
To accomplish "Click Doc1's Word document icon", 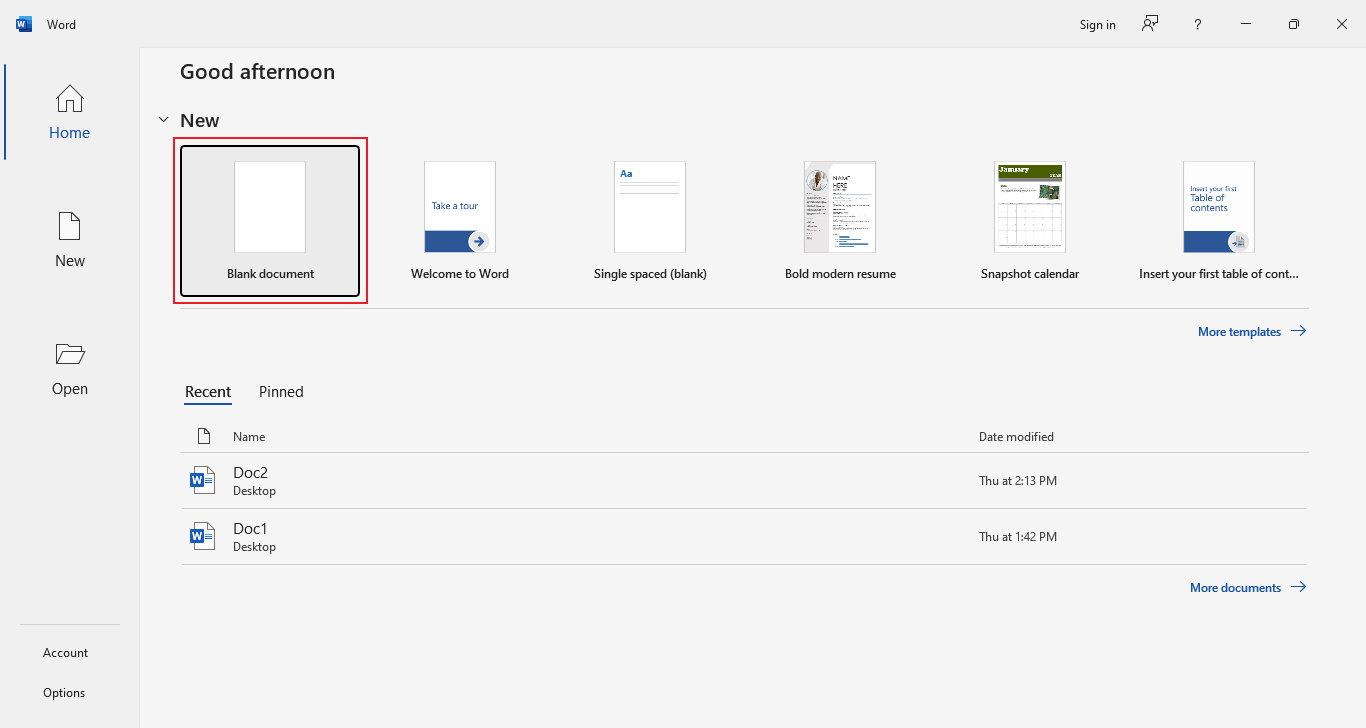I will coord(202,535).
